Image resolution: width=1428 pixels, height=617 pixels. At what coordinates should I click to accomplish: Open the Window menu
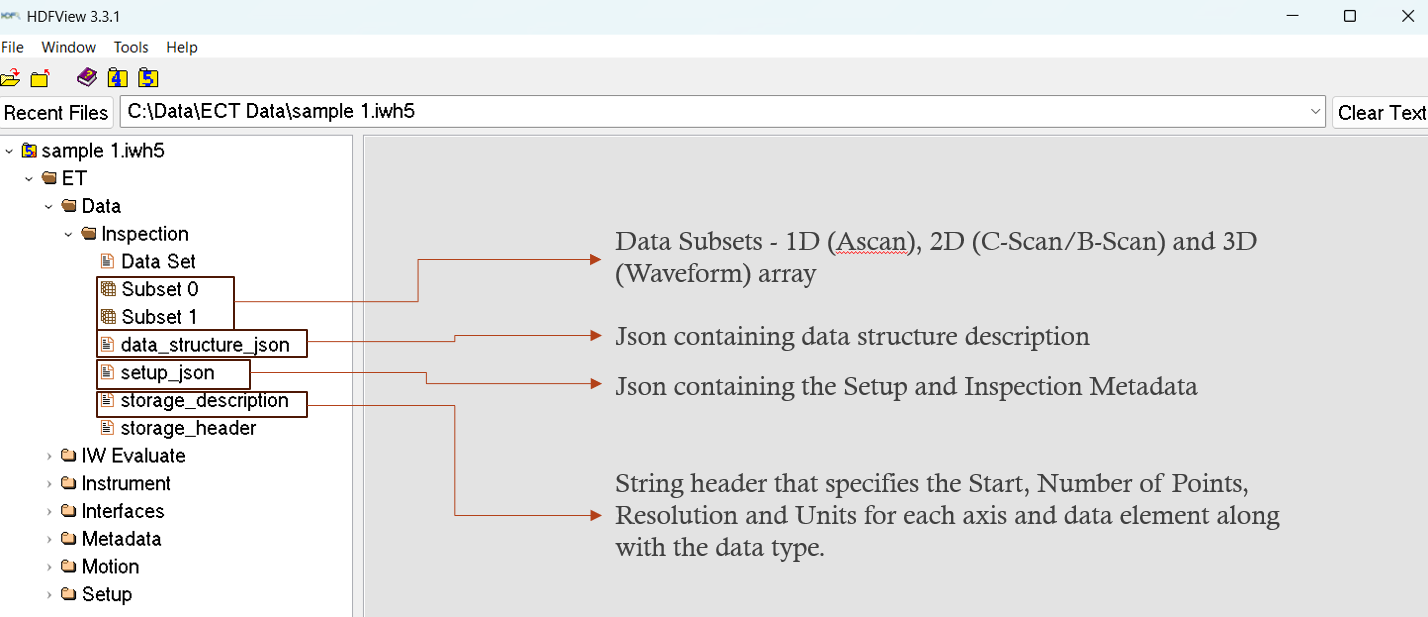[69, 47]
